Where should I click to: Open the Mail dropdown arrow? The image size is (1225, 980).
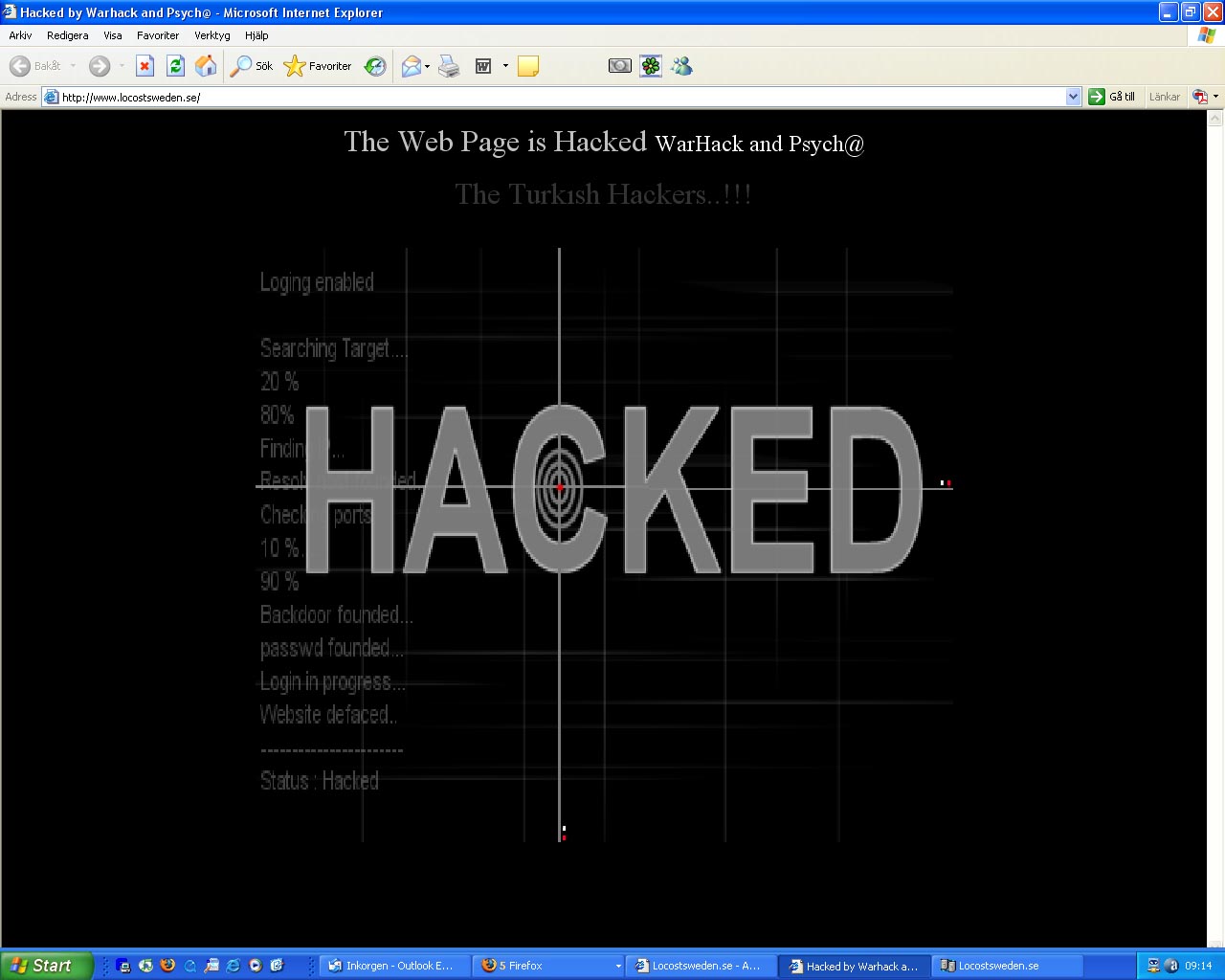427,66
